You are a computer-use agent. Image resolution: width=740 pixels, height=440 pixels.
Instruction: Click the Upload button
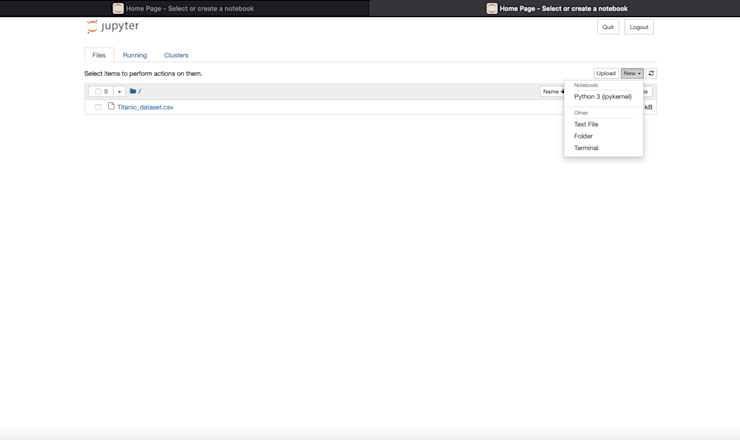pyautogui.click(x=606, y=73)
